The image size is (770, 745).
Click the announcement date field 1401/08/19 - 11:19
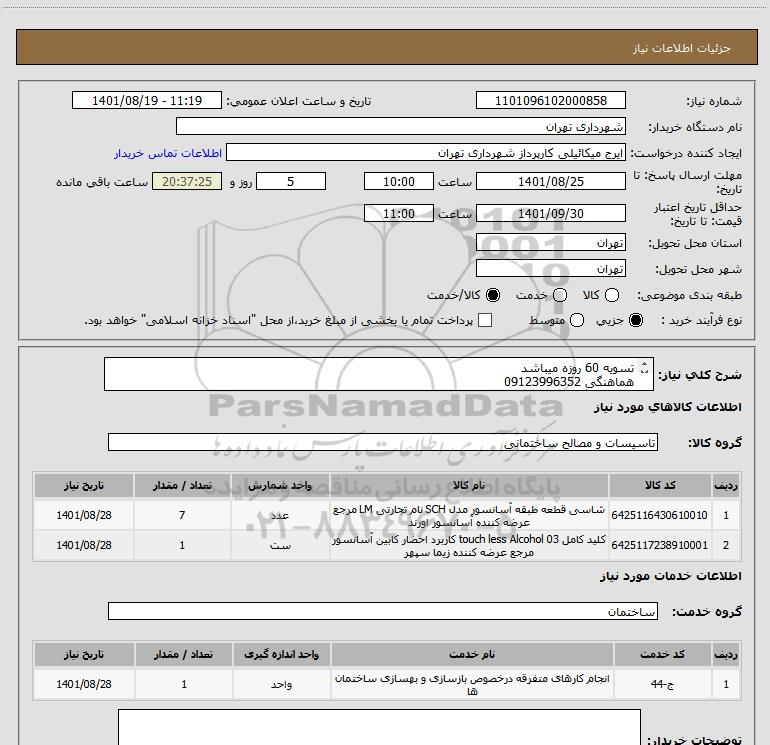[x=147, y=100]
